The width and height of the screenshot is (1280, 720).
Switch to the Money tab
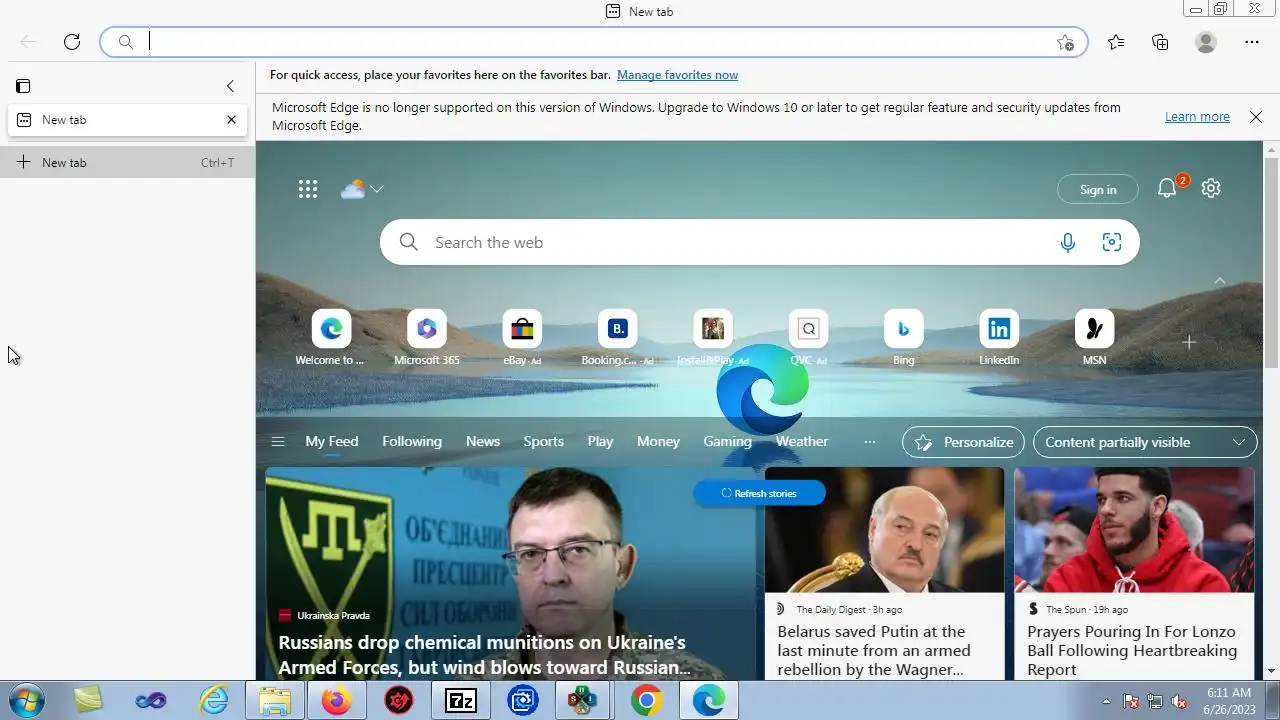(x=658, y=441)
